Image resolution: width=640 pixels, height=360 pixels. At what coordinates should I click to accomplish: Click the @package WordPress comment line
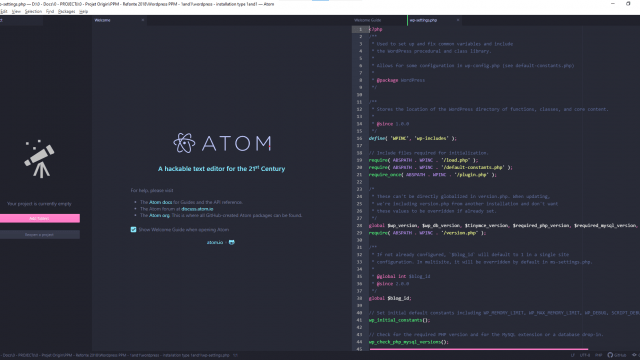tap(398, 80)
